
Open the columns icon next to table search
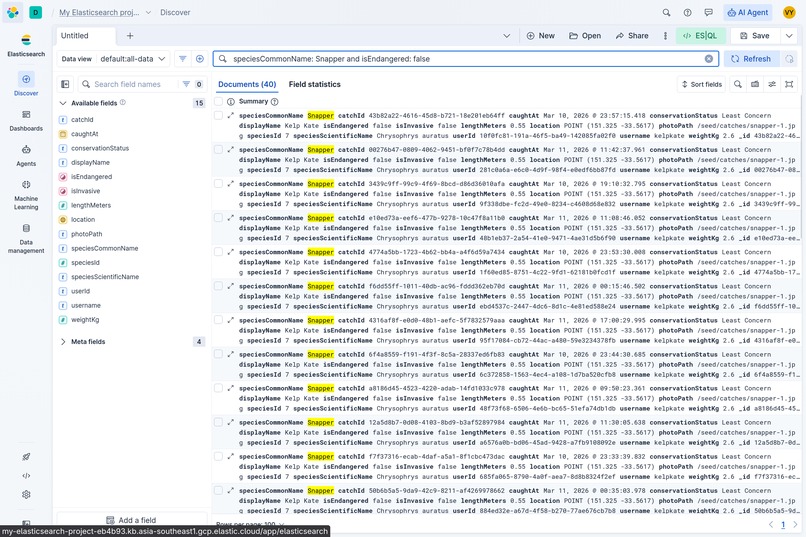coord(755,84)
